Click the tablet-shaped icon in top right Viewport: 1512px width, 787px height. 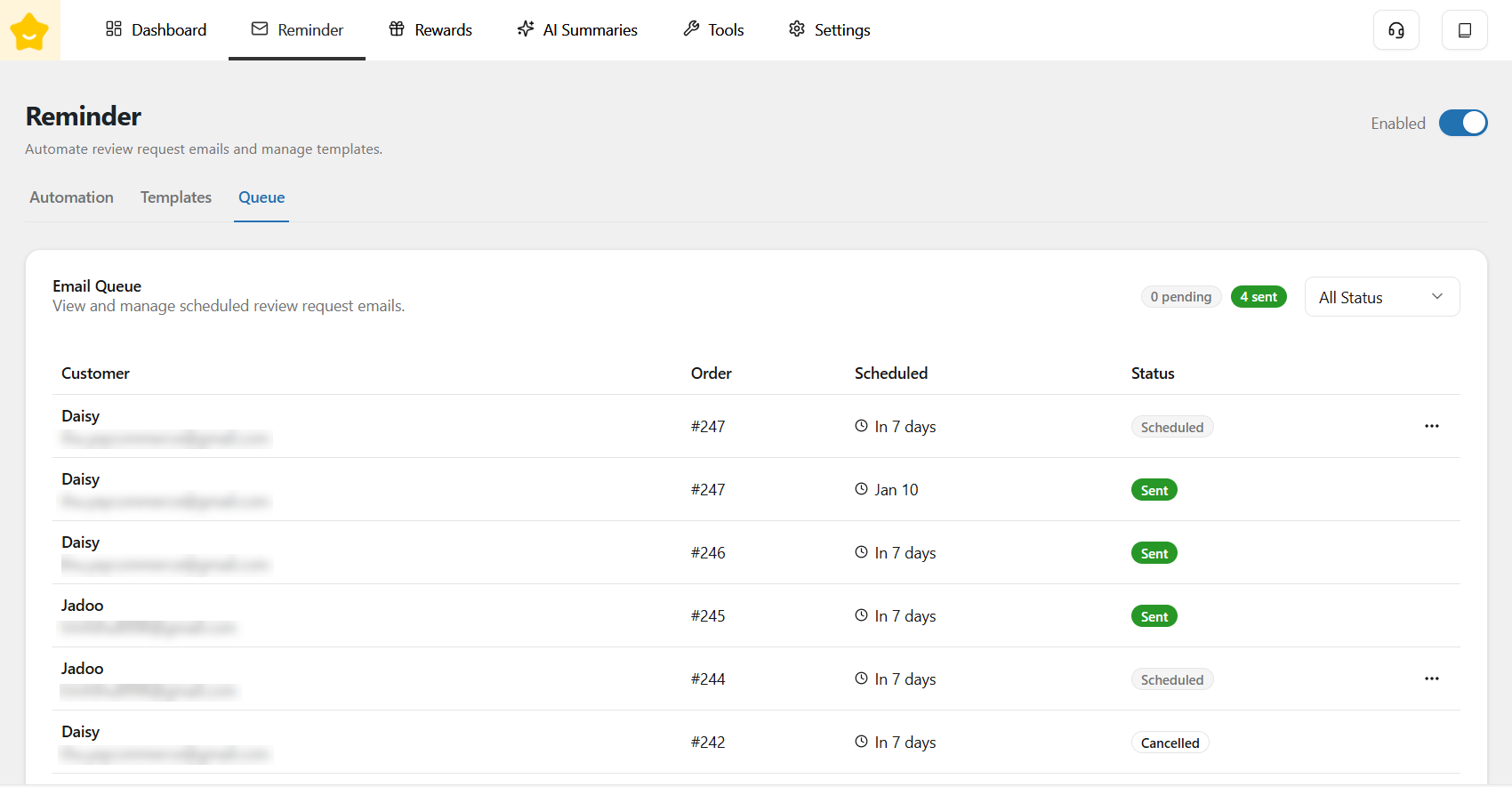point(1464,30)
